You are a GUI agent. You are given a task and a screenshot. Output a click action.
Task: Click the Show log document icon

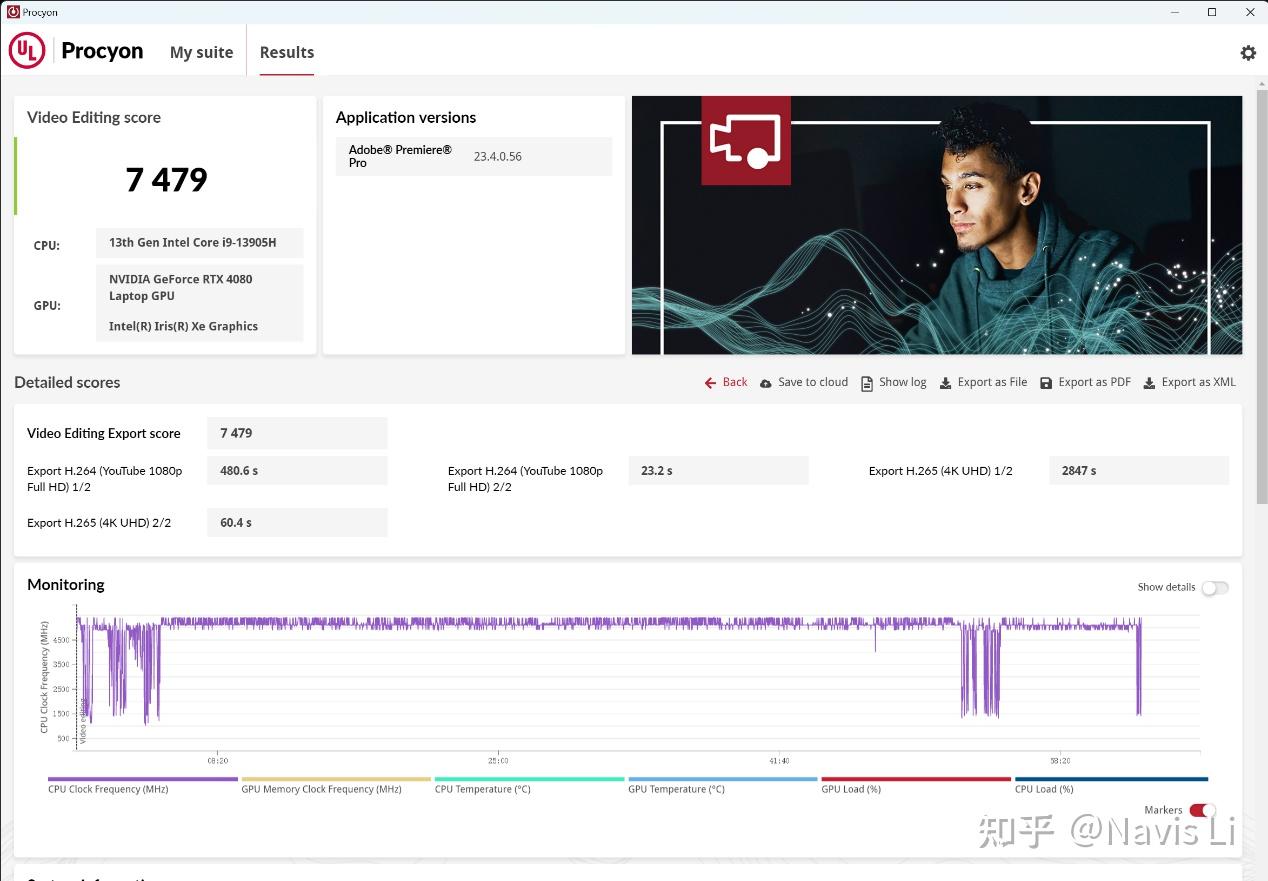point(867,383)
